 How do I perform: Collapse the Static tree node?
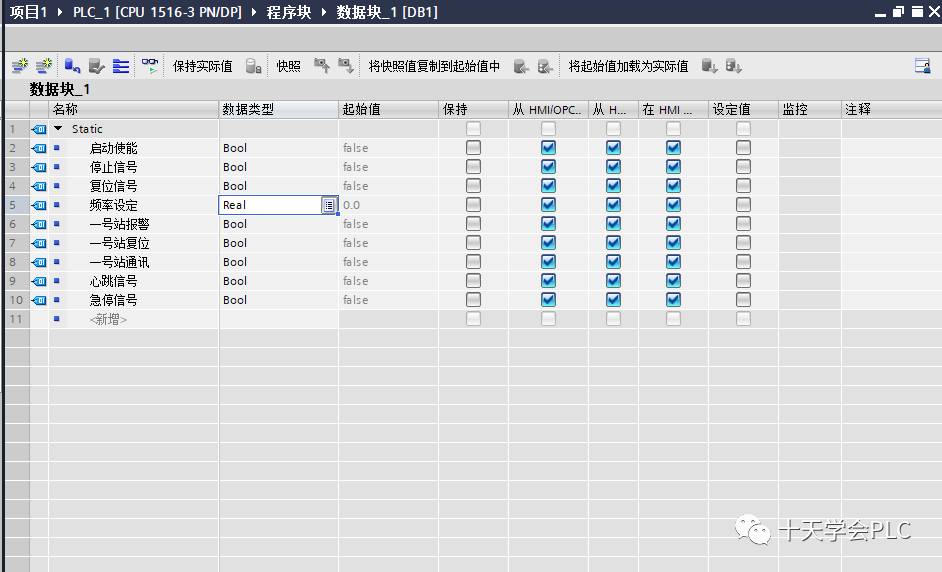58,129
